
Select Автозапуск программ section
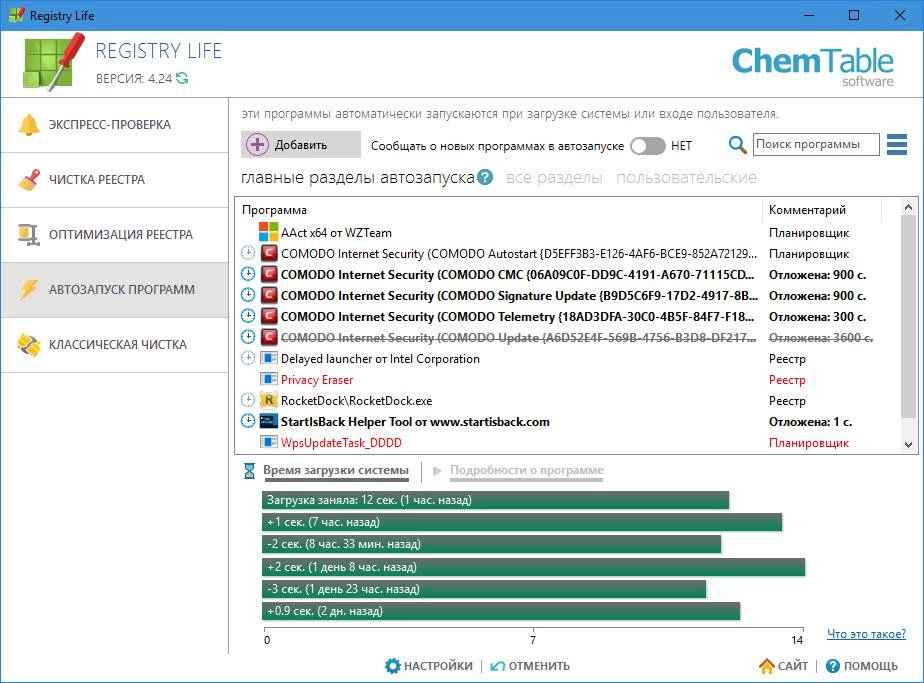pyautogui.click(x=114, y=289)
